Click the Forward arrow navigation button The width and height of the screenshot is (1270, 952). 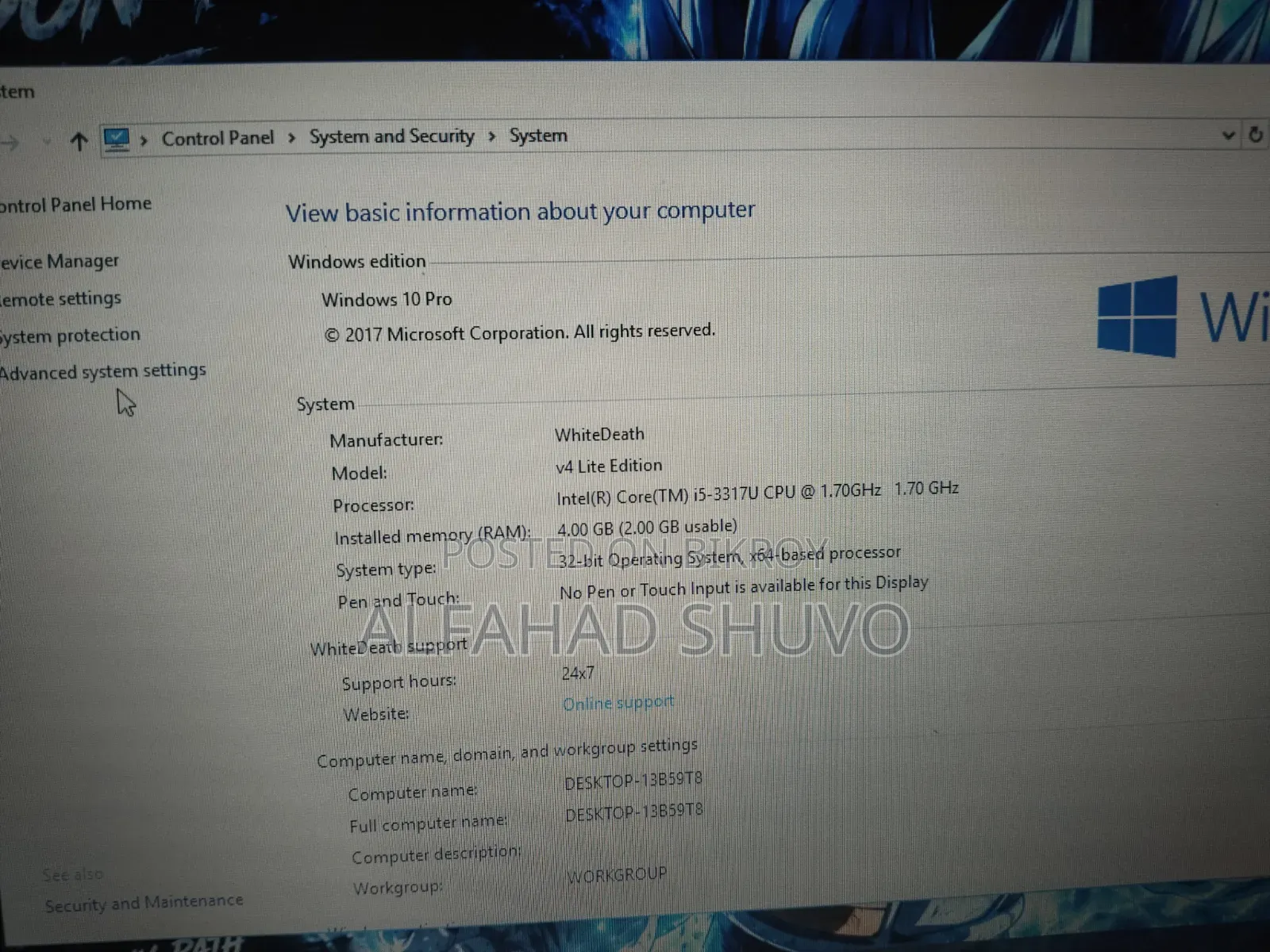click(x=10, y=143)
